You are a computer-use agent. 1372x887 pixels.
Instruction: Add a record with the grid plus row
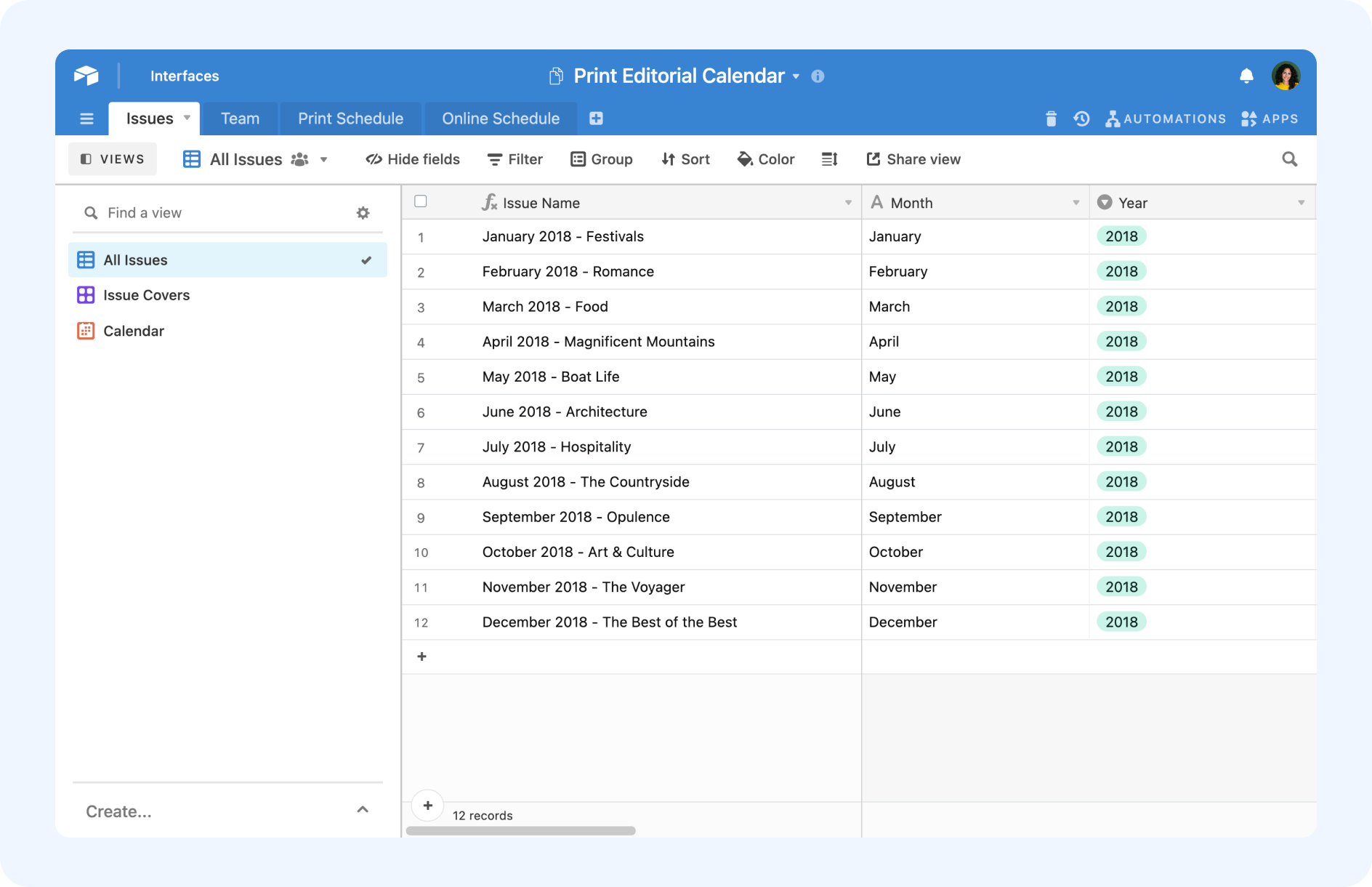tap(421, 657)
